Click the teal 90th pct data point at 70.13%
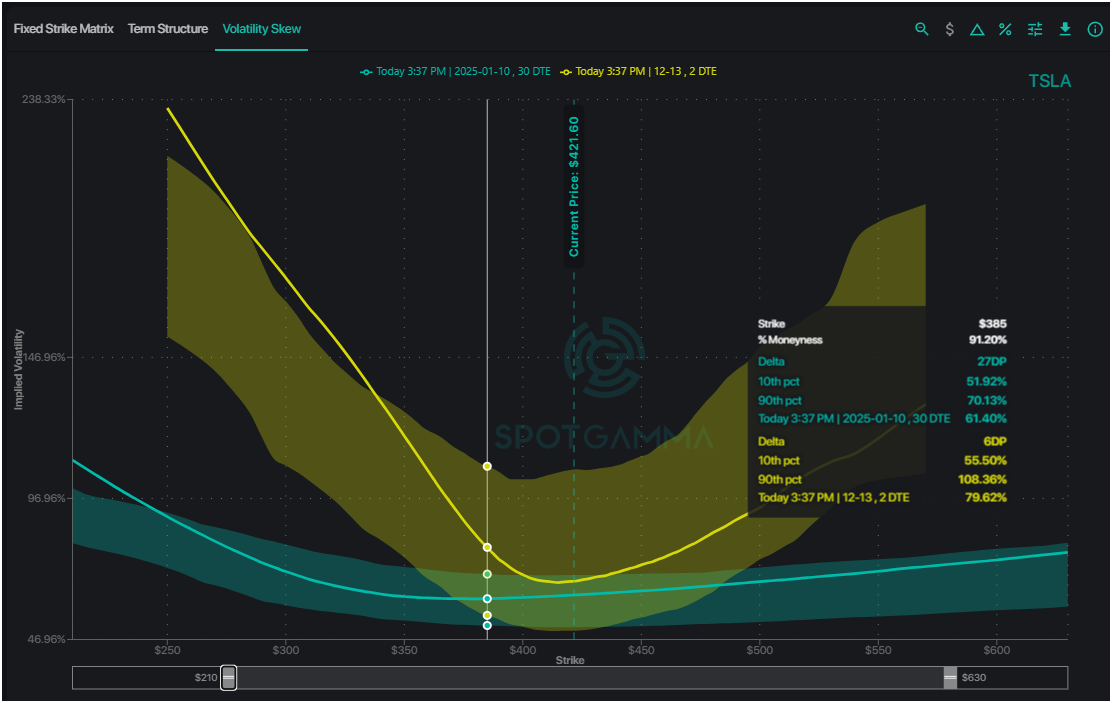1112x703 pixels. click(x=487, y=574)
